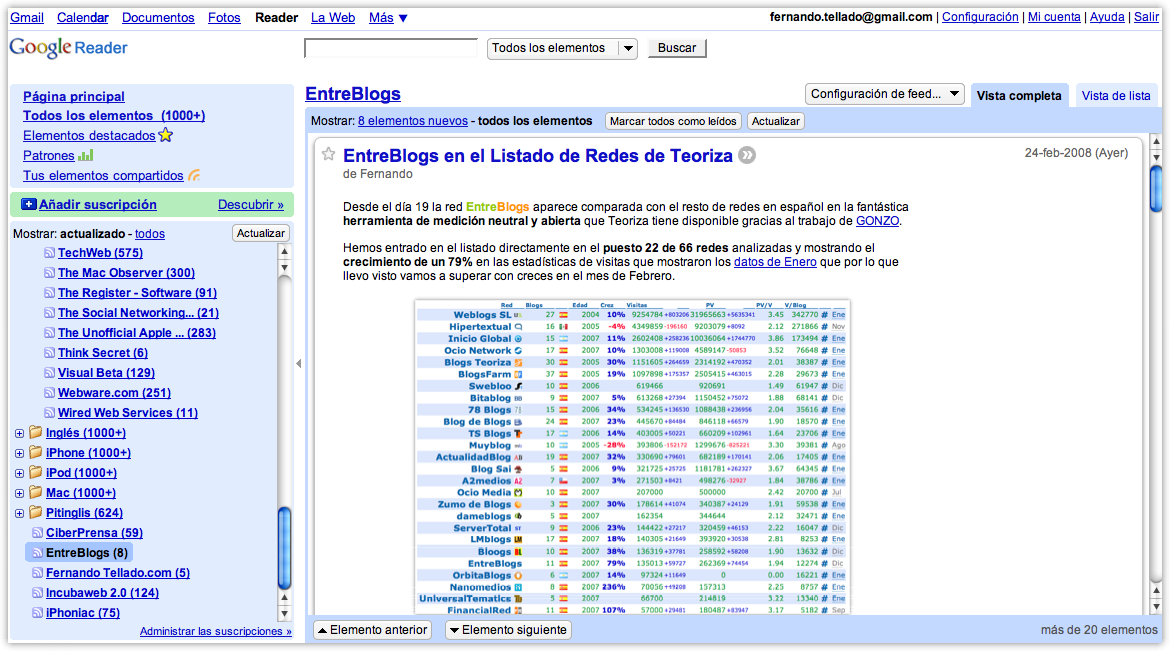Open Página principal link
This screenshot has width=1170, height=651.
coord(74,96)
